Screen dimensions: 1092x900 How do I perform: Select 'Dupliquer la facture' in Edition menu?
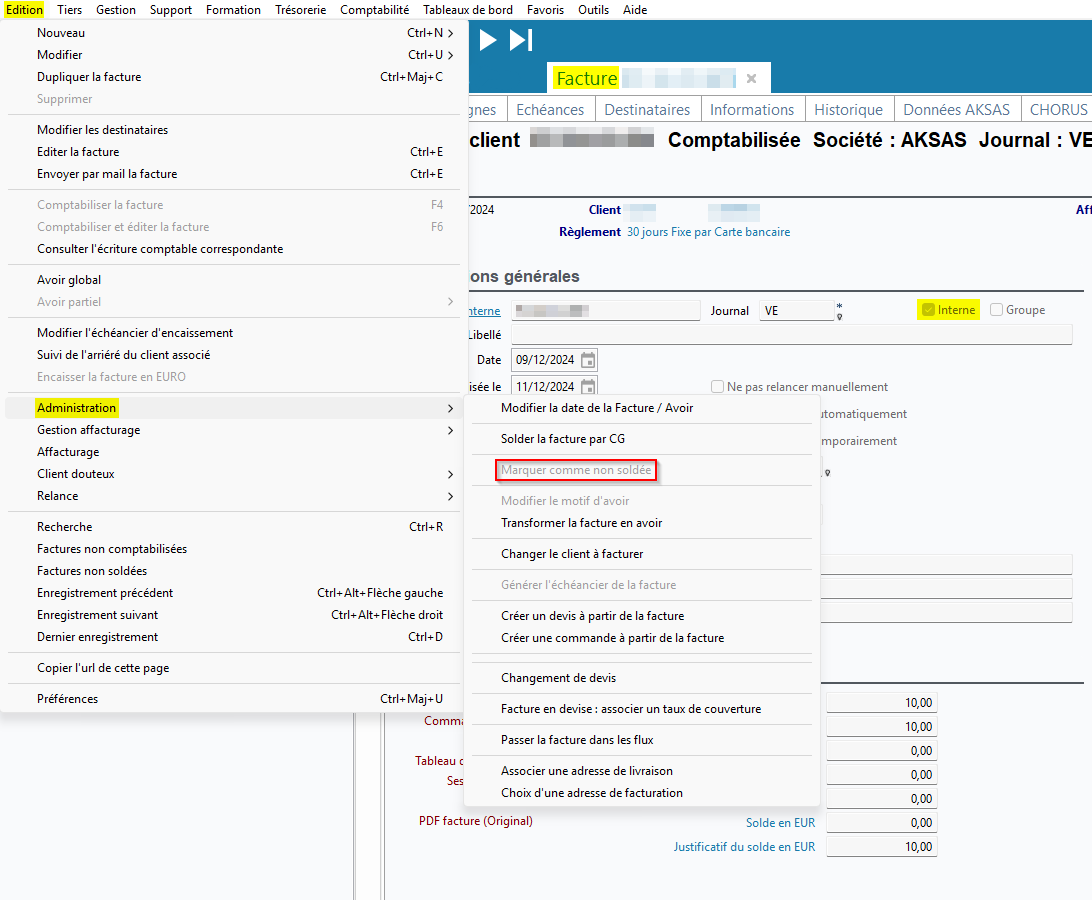[x=89, y=77]
